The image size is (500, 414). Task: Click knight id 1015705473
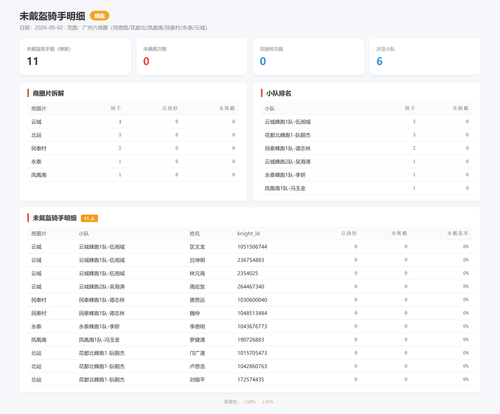point(252,353)
